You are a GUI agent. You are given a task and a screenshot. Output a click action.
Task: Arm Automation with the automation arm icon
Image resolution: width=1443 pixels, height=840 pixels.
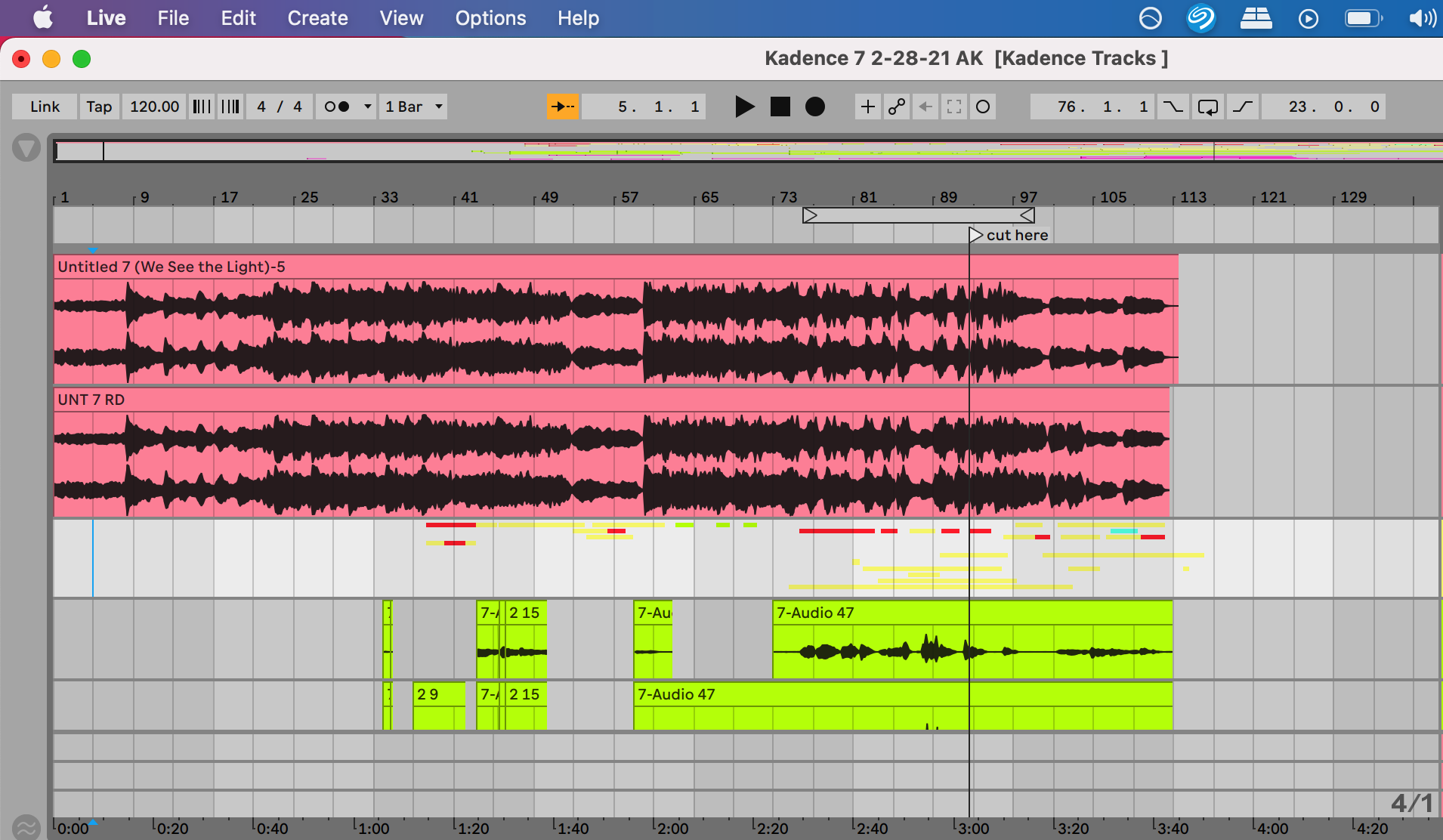[x=896, y=107]
